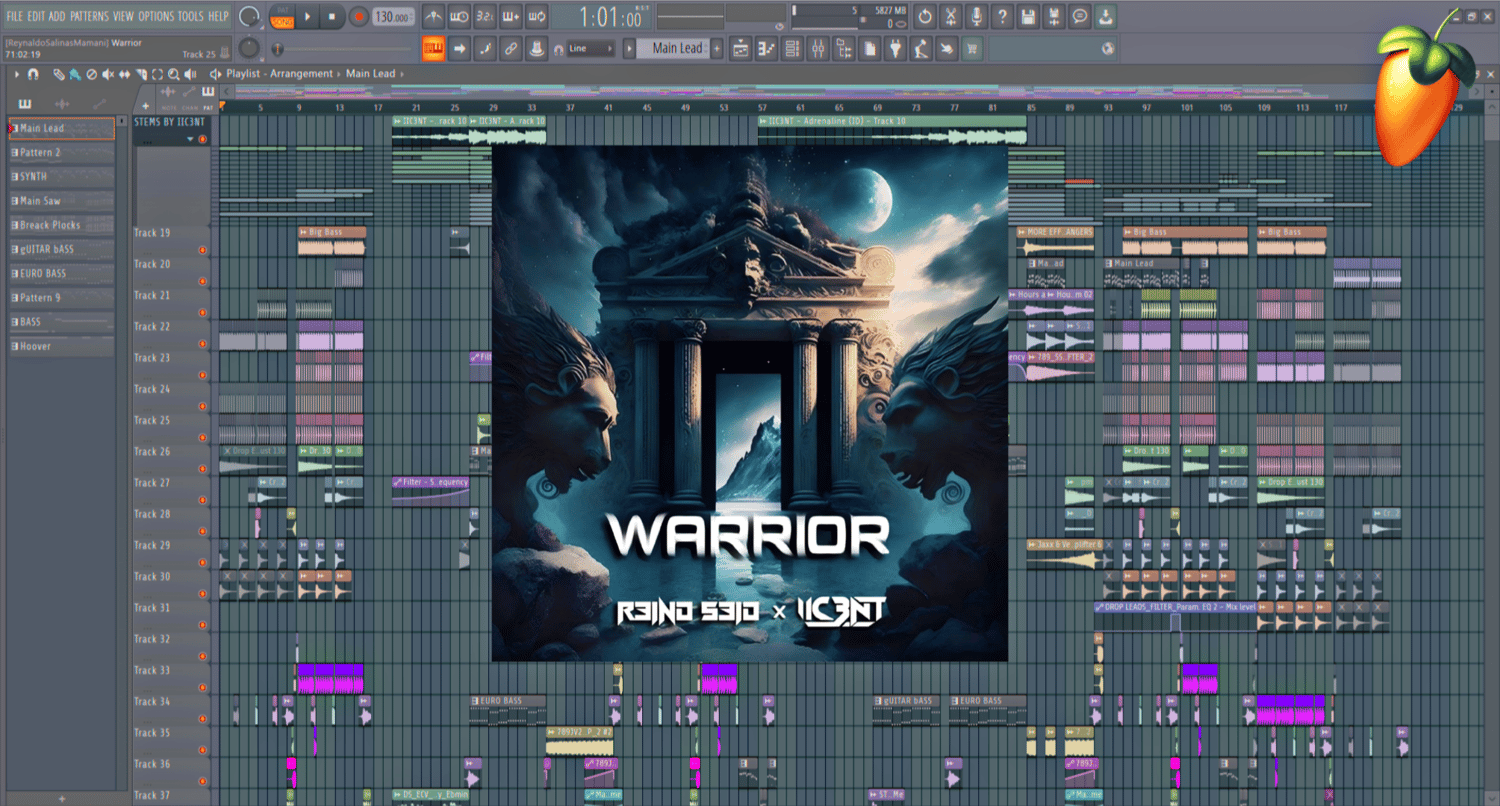
Task: Click Playlist - Arrangement breadcrumb
Action: tap(280, 74)
